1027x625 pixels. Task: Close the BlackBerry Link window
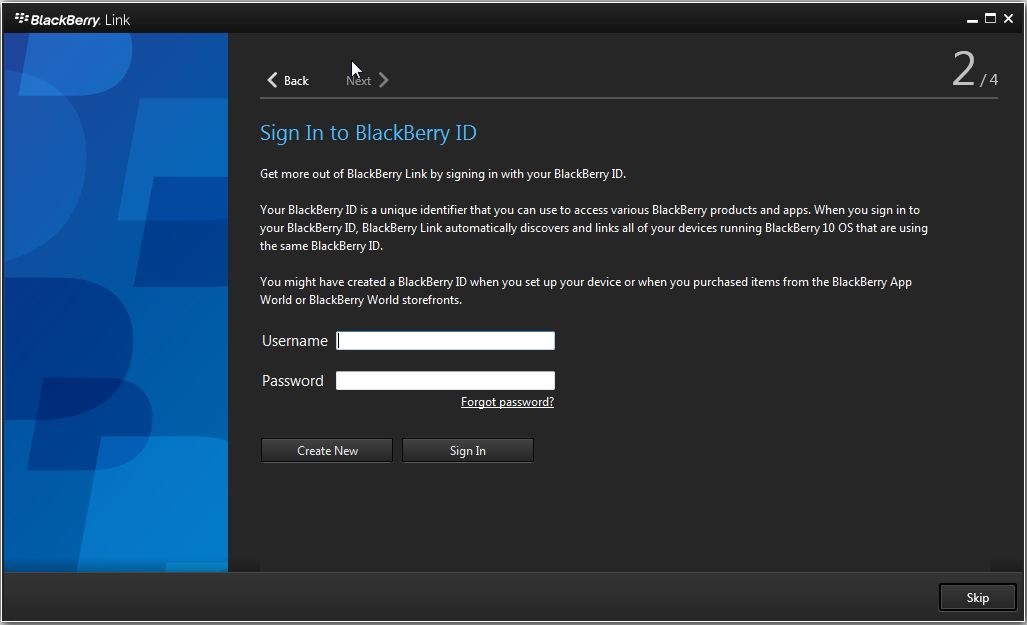1008,18
